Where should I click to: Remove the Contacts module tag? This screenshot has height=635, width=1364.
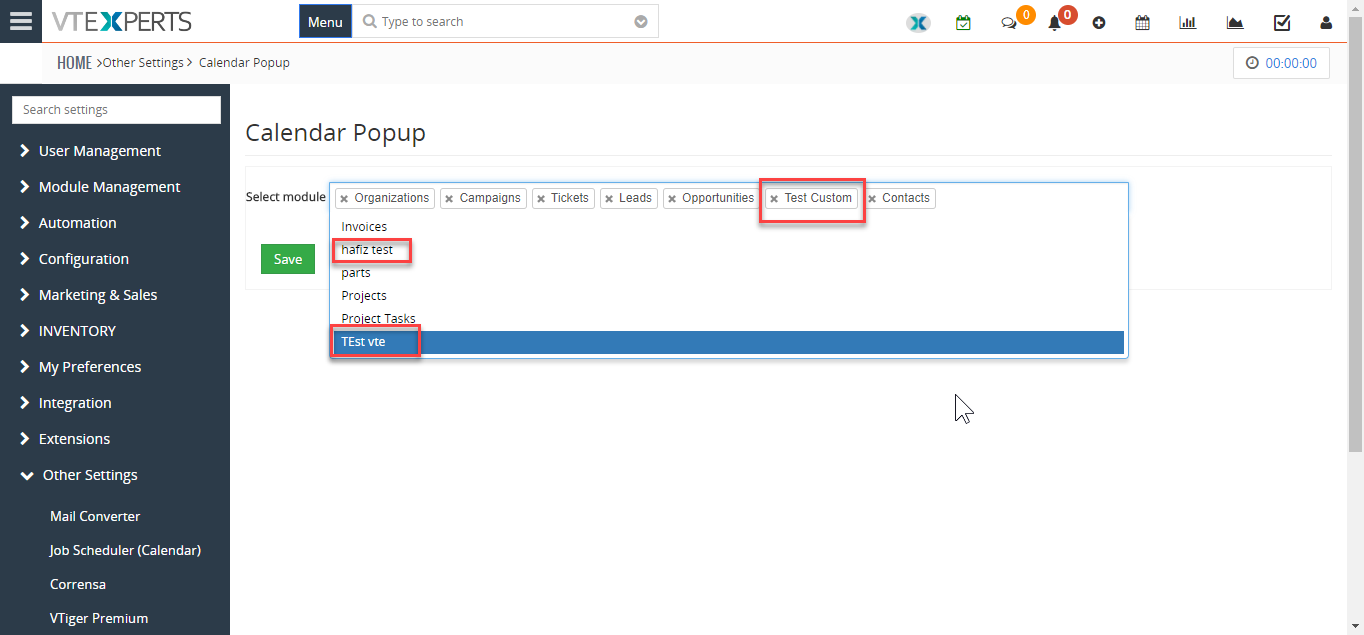point(872,199)
